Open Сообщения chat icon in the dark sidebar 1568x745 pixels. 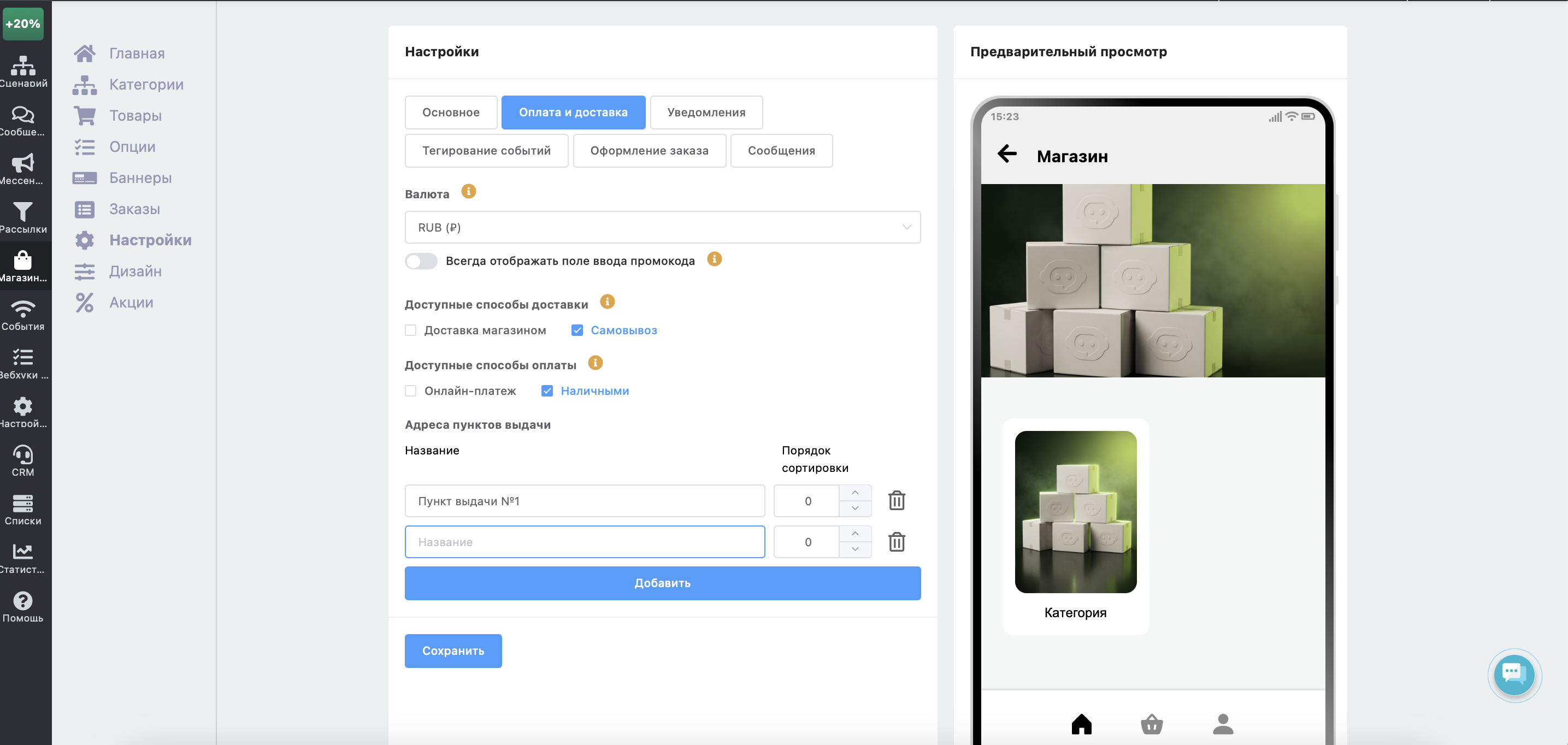point(23,120)
